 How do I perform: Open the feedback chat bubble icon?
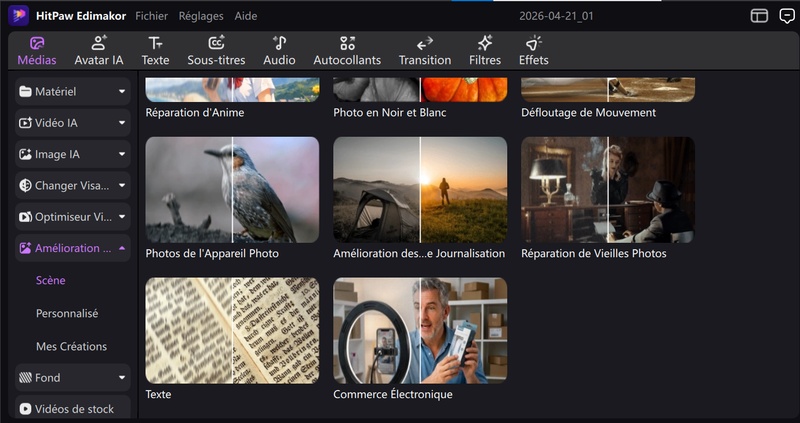pos(787,16)
